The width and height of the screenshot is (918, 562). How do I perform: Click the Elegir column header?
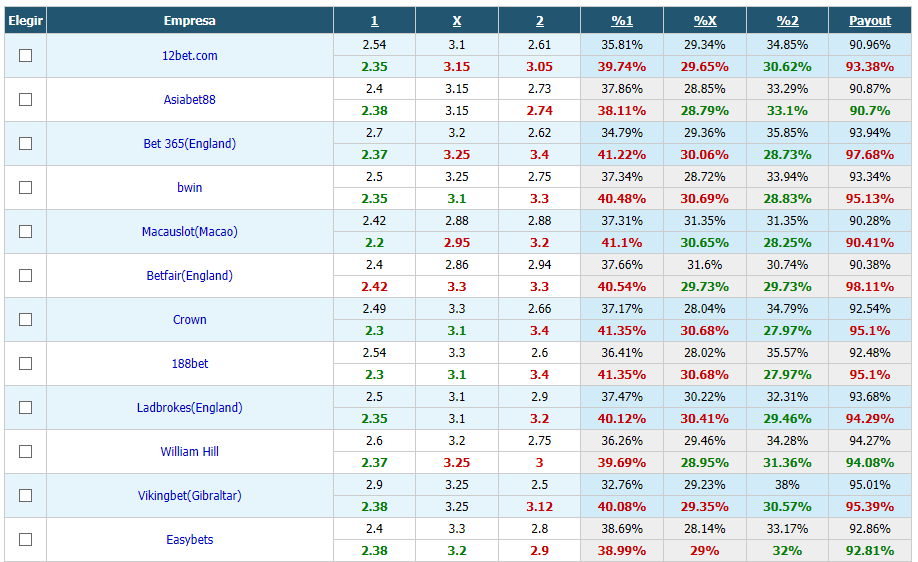(x=25, y=21)
